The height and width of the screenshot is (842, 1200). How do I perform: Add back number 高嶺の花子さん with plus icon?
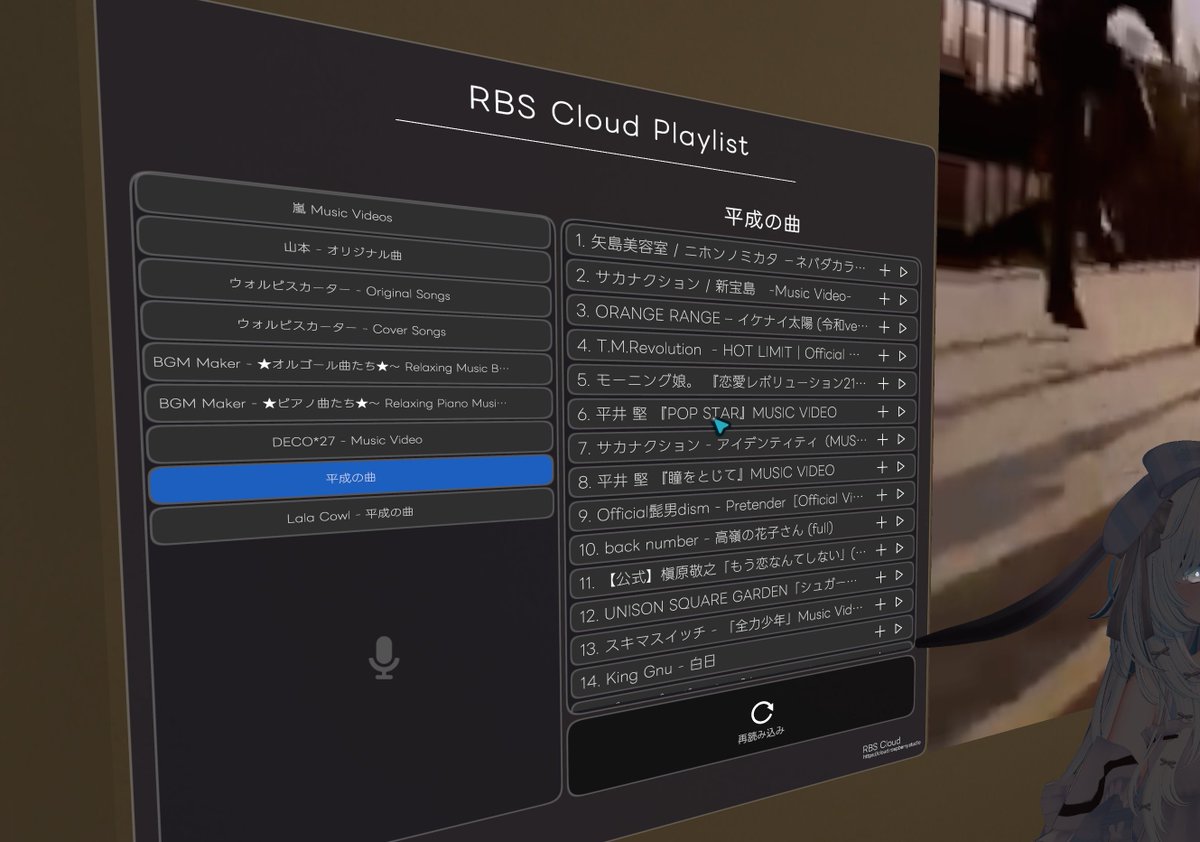pyautogui.click(x=883, y=522)
